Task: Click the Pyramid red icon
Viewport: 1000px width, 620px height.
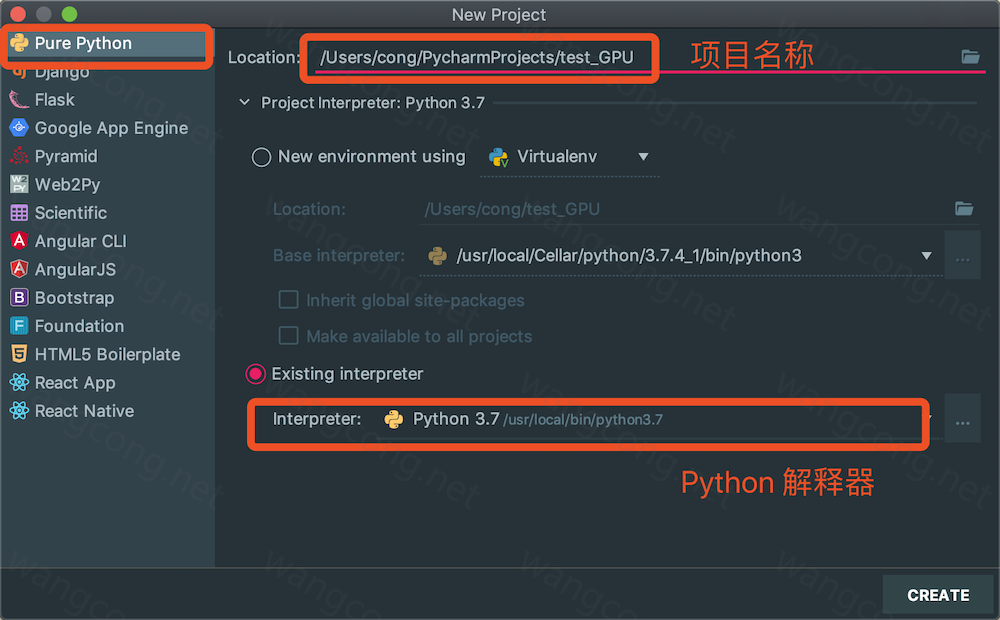Action: click(19, 156)
